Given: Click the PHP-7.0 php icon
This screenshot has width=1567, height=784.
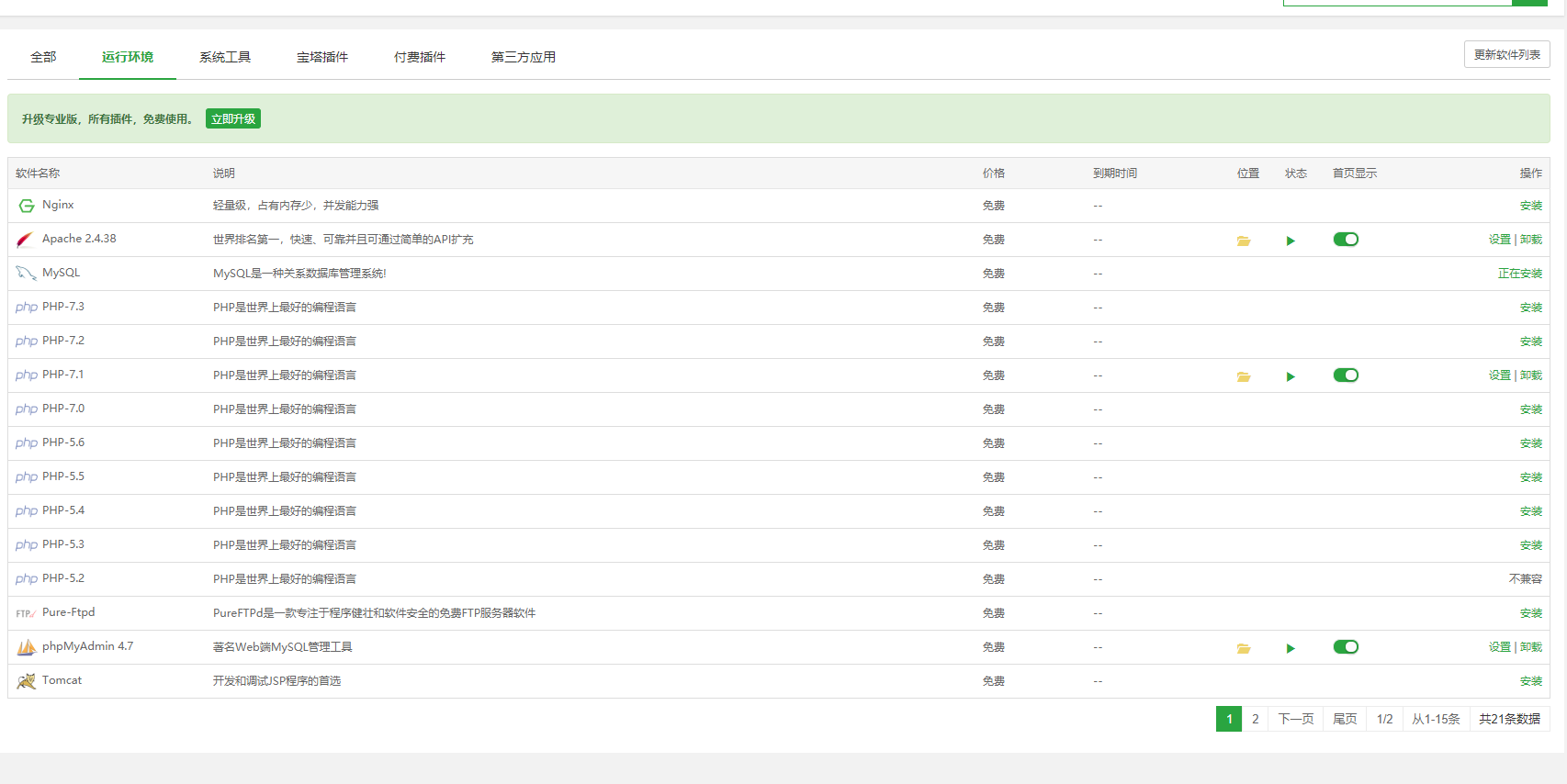Looking at the screenshot, I should [x=27, y=409].
